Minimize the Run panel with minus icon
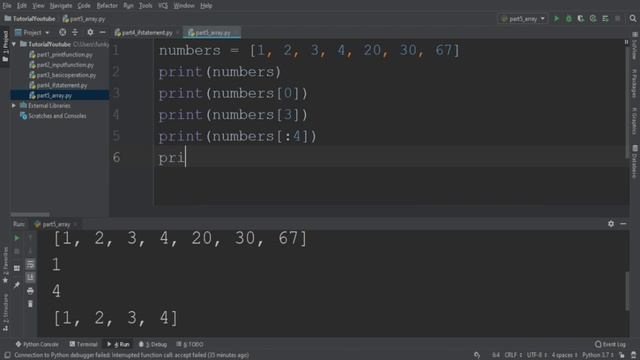This screenshot has height=360, width=640. click(x=623, y=224)
